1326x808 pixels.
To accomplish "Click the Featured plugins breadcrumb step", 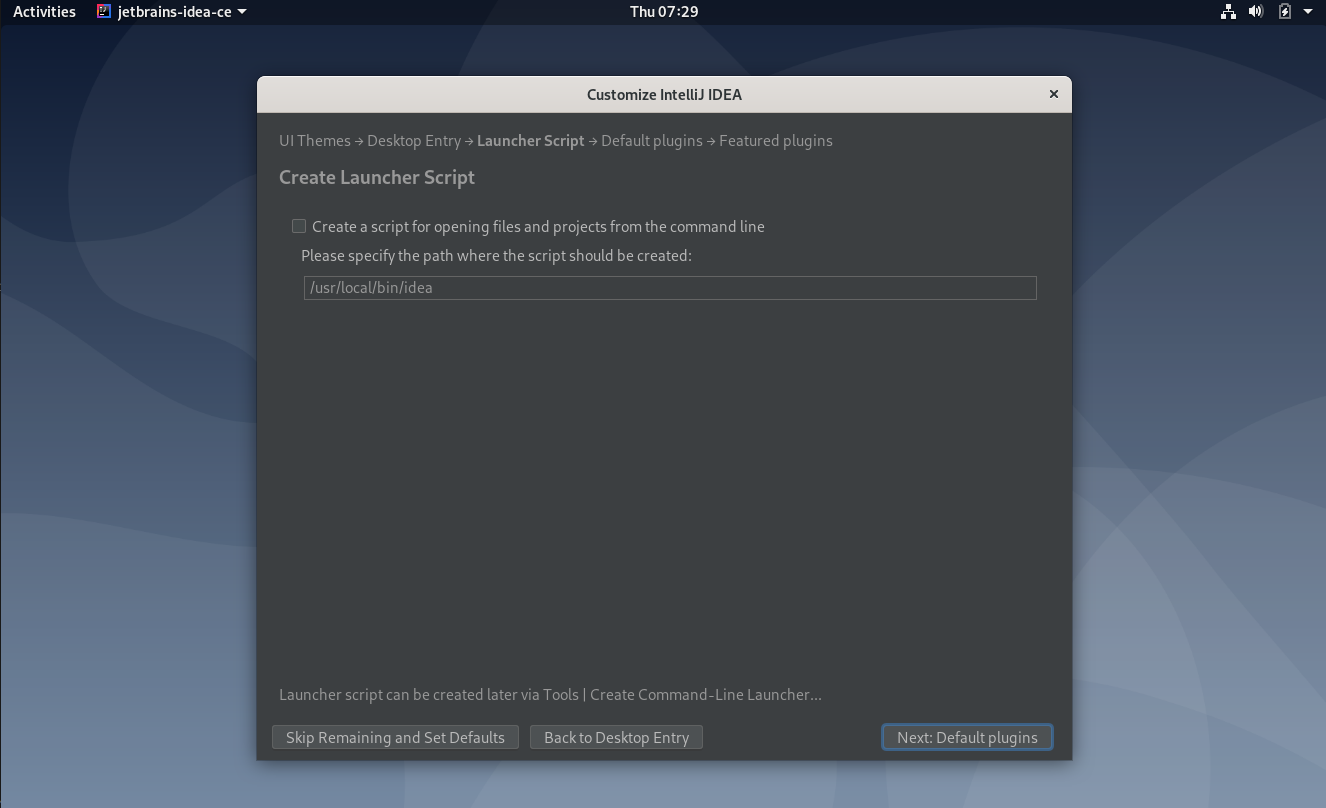I will click(776, 141).
